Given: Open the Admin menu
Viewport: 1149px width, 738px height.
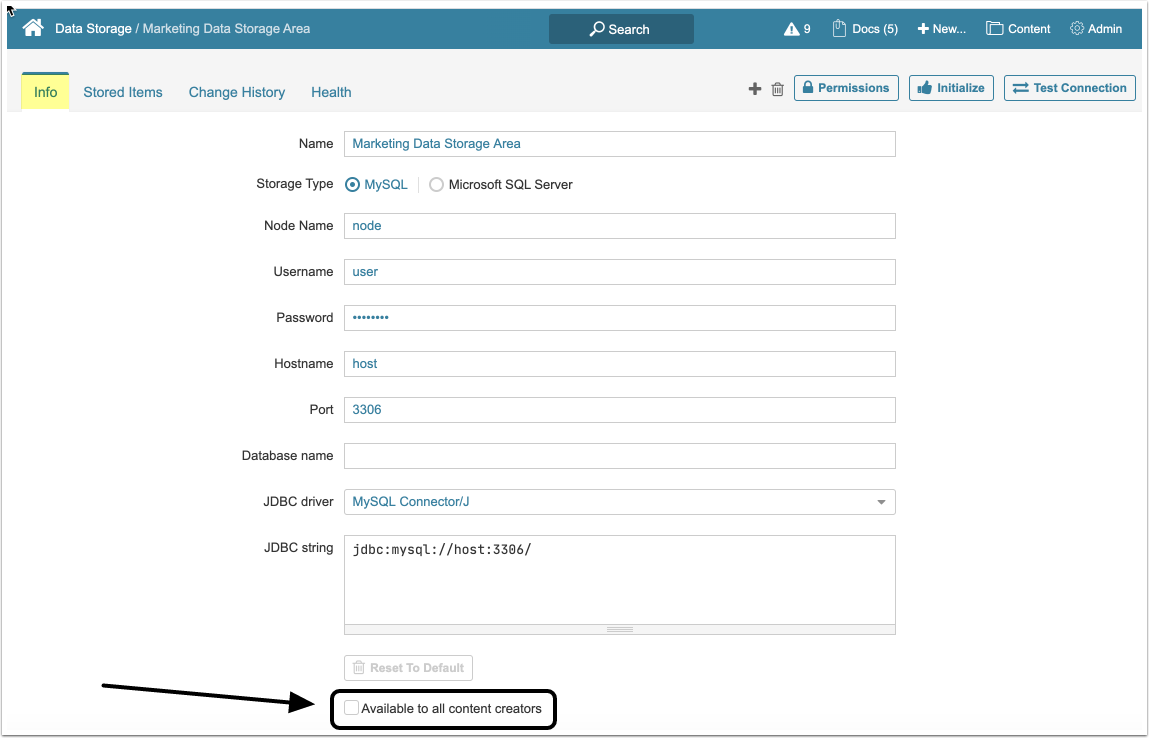Looking at the screenshot, I should 1096,29.
